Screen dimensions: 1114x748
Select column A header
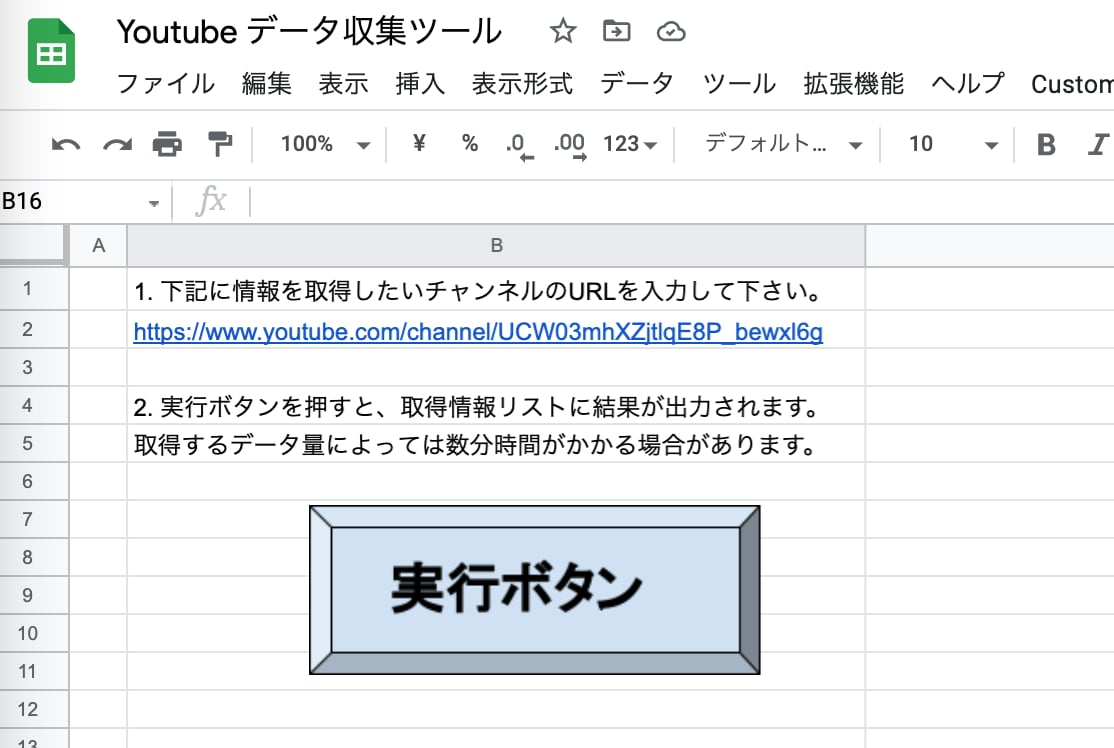click(98, 246)
